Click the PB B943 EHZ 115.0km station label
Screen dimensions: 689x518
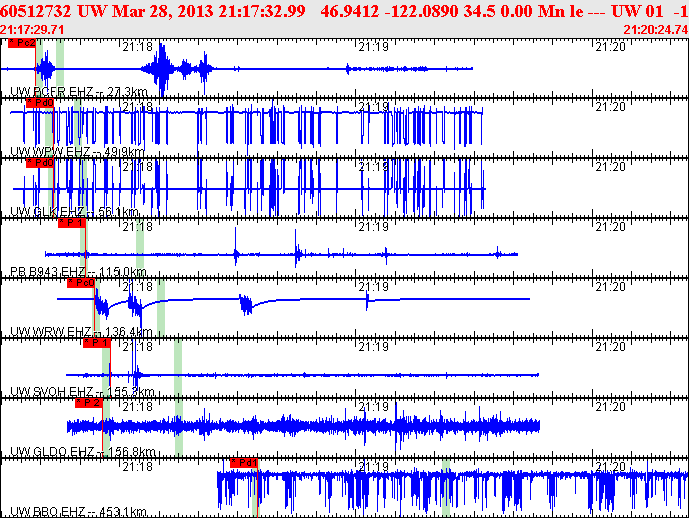pyautogui.click(x=78, y=272)
